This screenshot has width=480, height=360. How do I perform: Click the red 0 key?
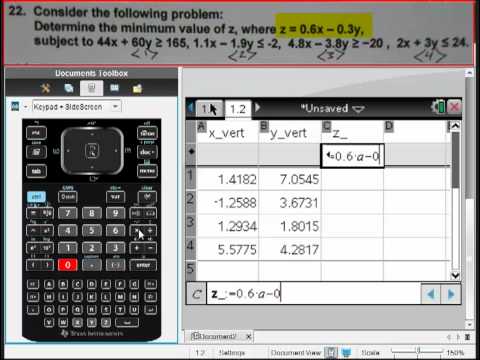click(x=68, y=265)
